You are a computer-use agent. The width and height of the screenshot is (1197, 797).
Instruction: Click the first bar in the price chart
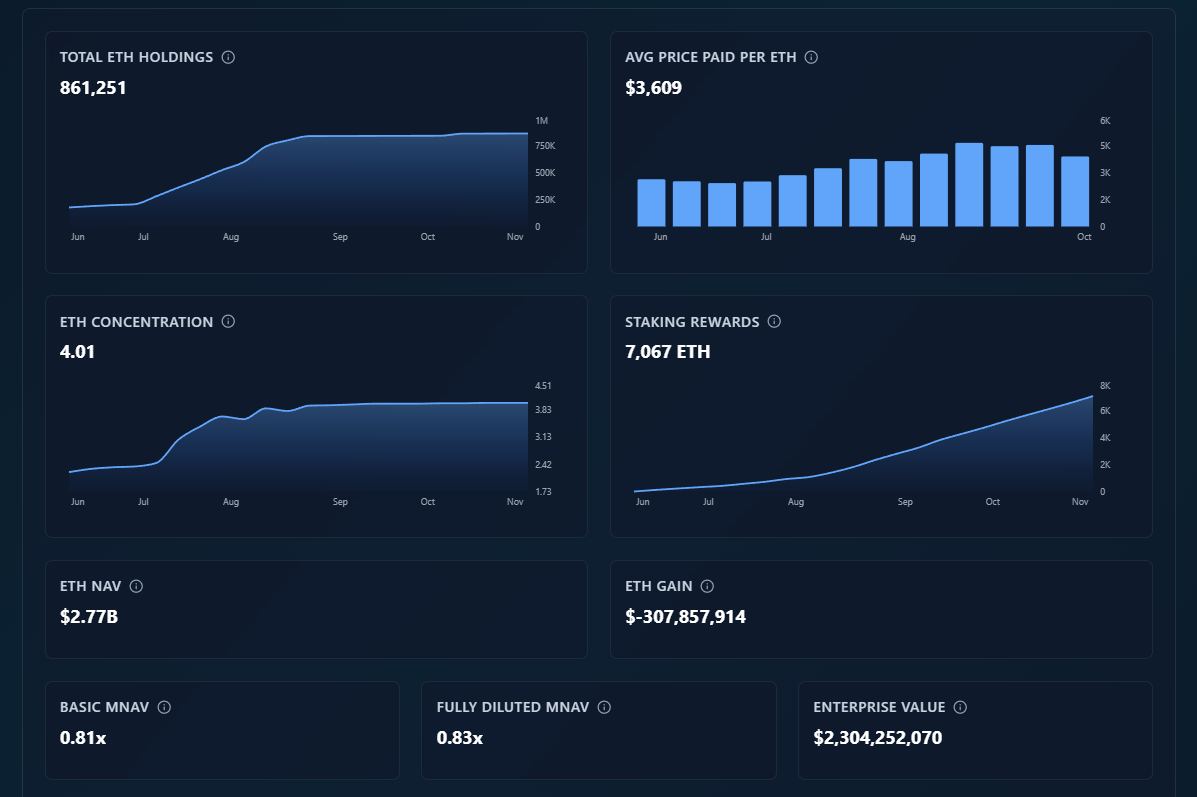pos(650,200)
